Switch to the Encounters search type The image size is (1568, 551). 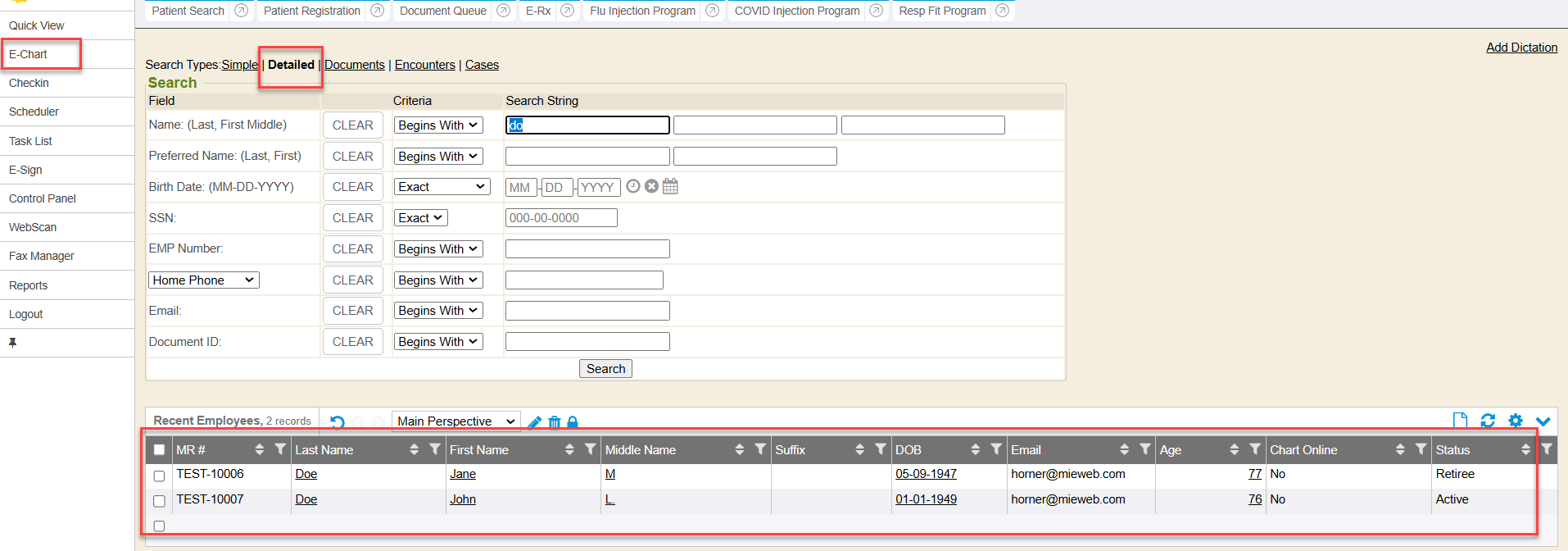(x=424, y=65)
